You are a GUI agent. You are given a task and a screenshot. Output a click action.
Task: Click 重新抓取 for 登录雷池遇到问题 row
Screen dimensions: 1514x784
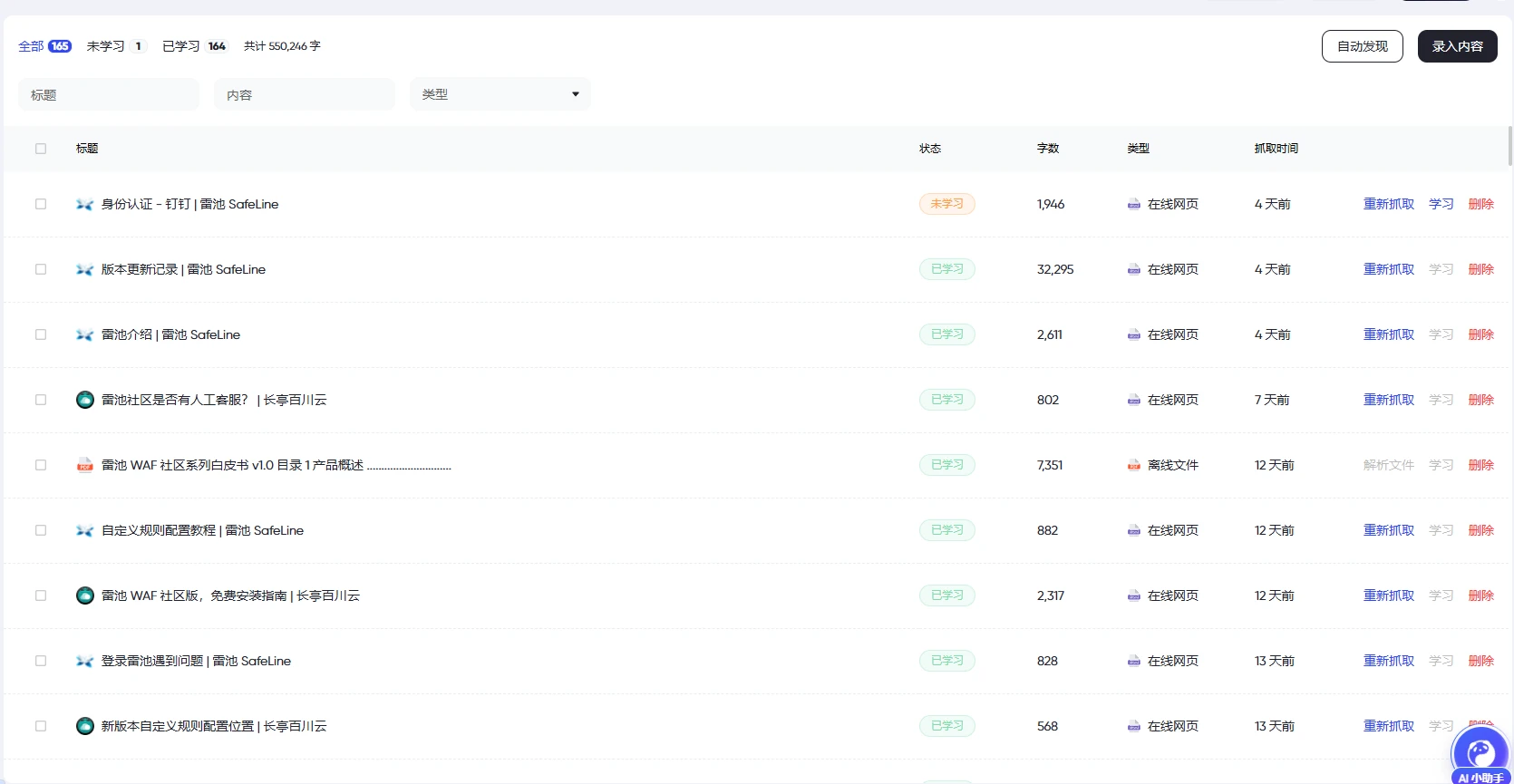(x=1389, y=661)
